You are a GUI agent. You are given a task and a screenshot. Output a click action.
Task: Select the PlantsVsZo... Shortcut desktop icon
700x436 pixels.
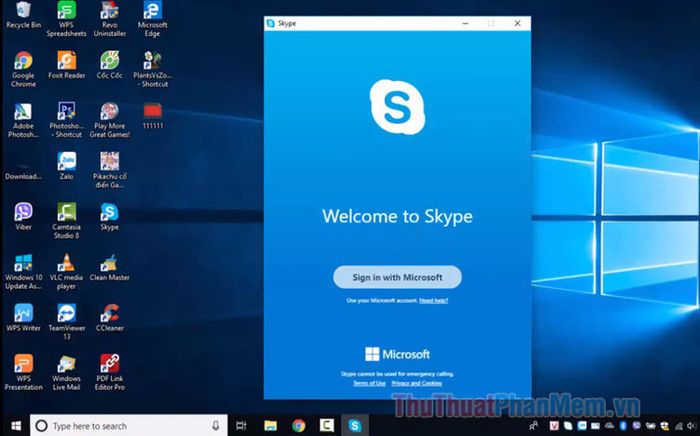point(152,69)
